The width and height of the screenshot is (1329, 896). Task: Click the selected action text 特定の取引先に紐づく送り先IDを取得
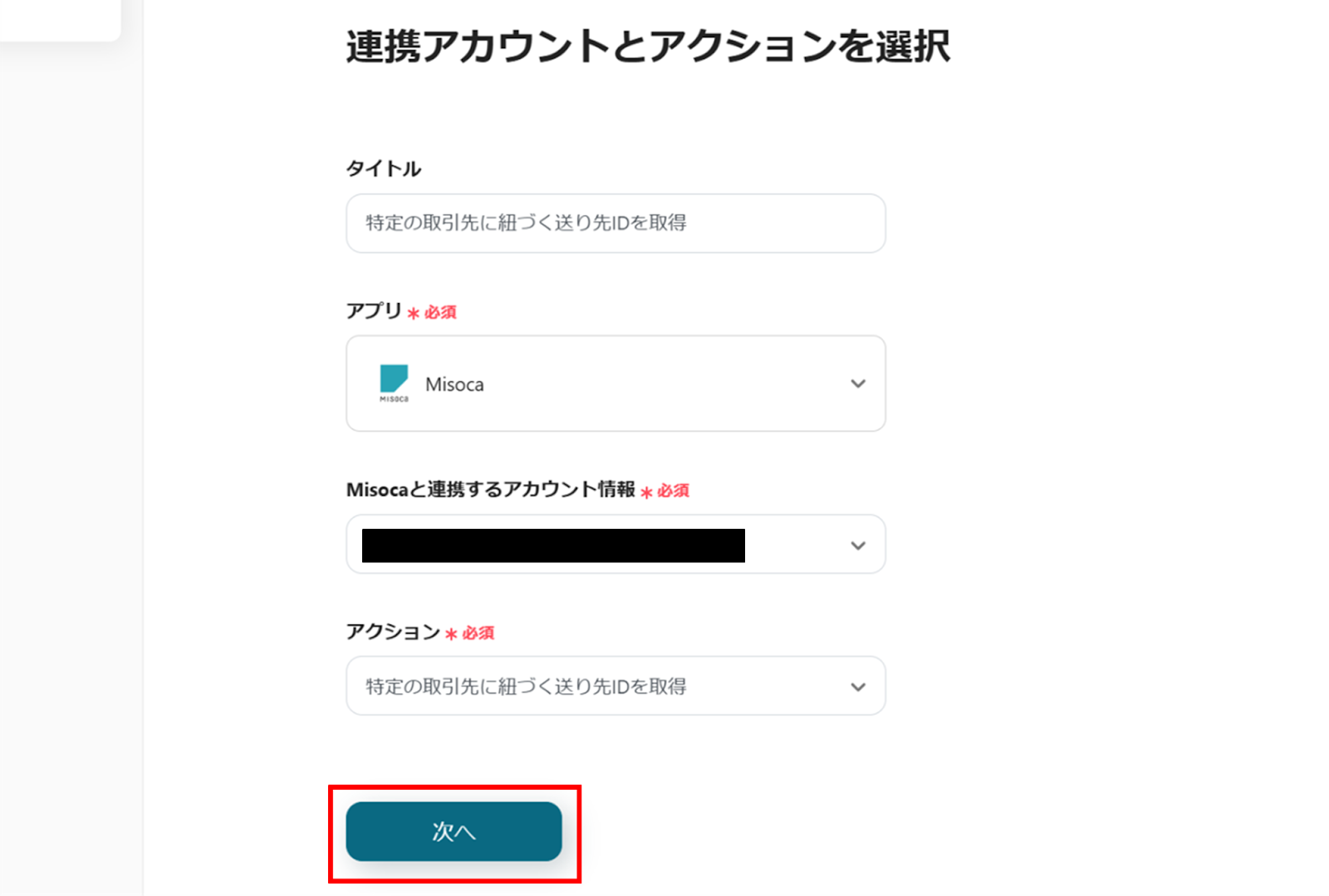tap(526, 687)
